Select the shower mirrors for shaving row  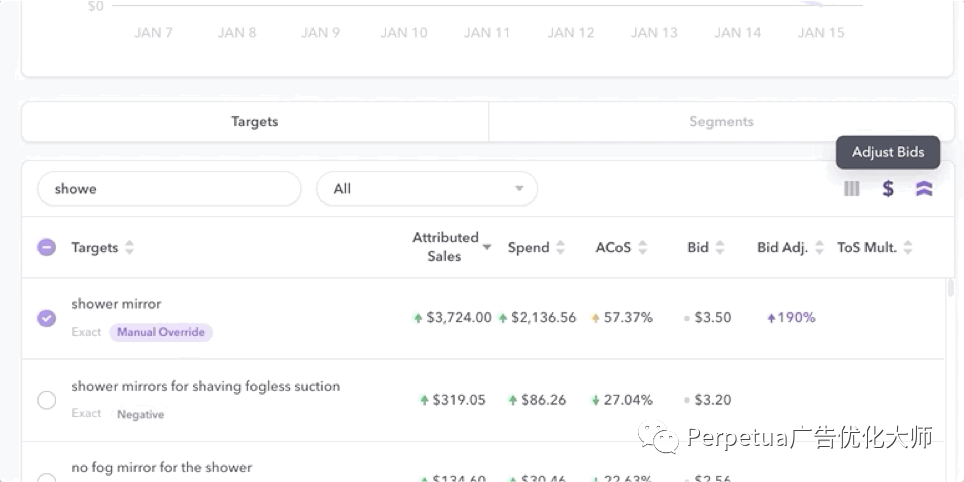click(47, 400)
